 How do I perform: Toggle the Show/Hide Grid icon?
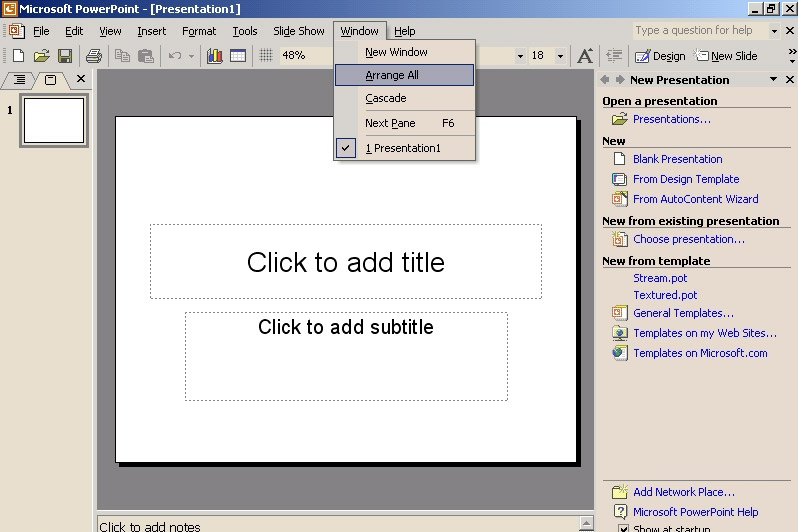(267, 56)
